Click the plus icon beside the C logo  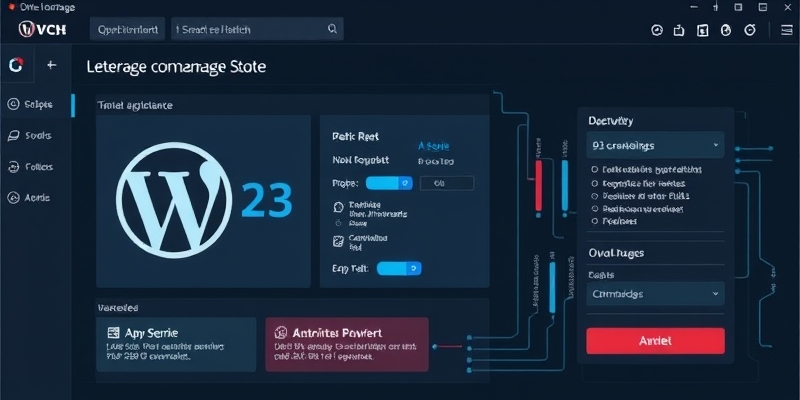(52, 65)
